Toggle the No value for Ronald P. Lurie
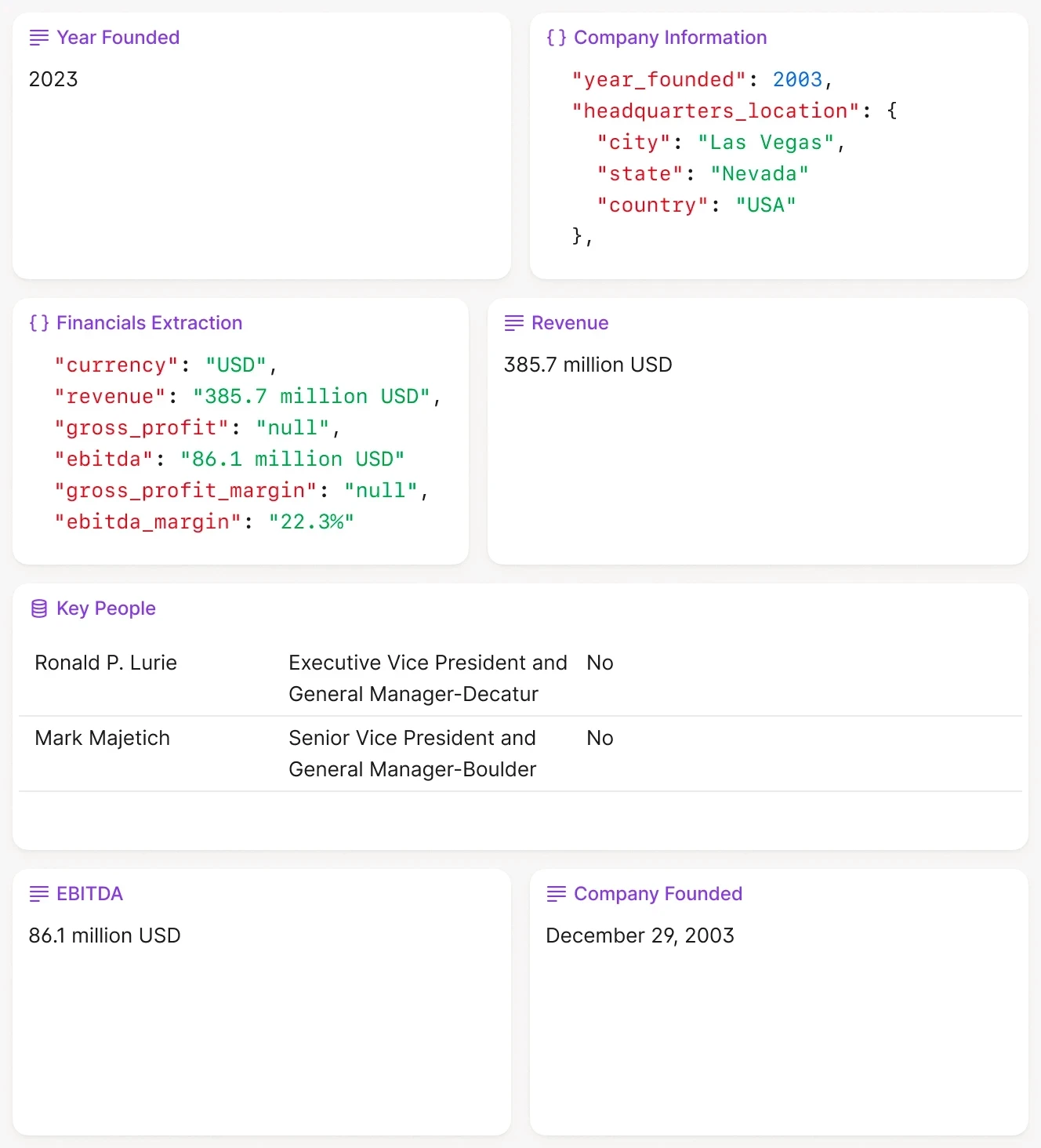 600,663
